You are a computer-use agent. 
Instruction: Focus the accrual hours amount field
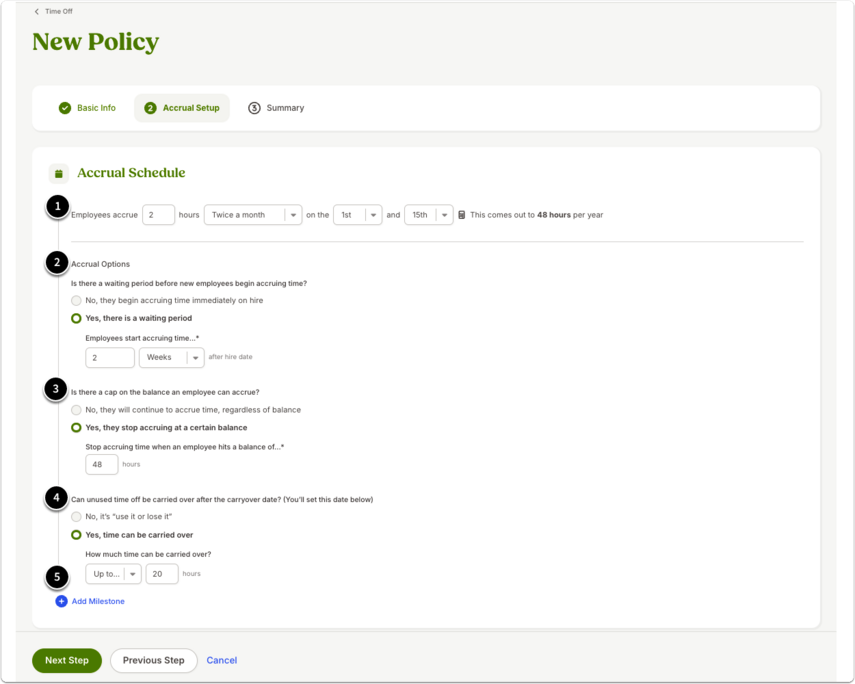point(159,215)
